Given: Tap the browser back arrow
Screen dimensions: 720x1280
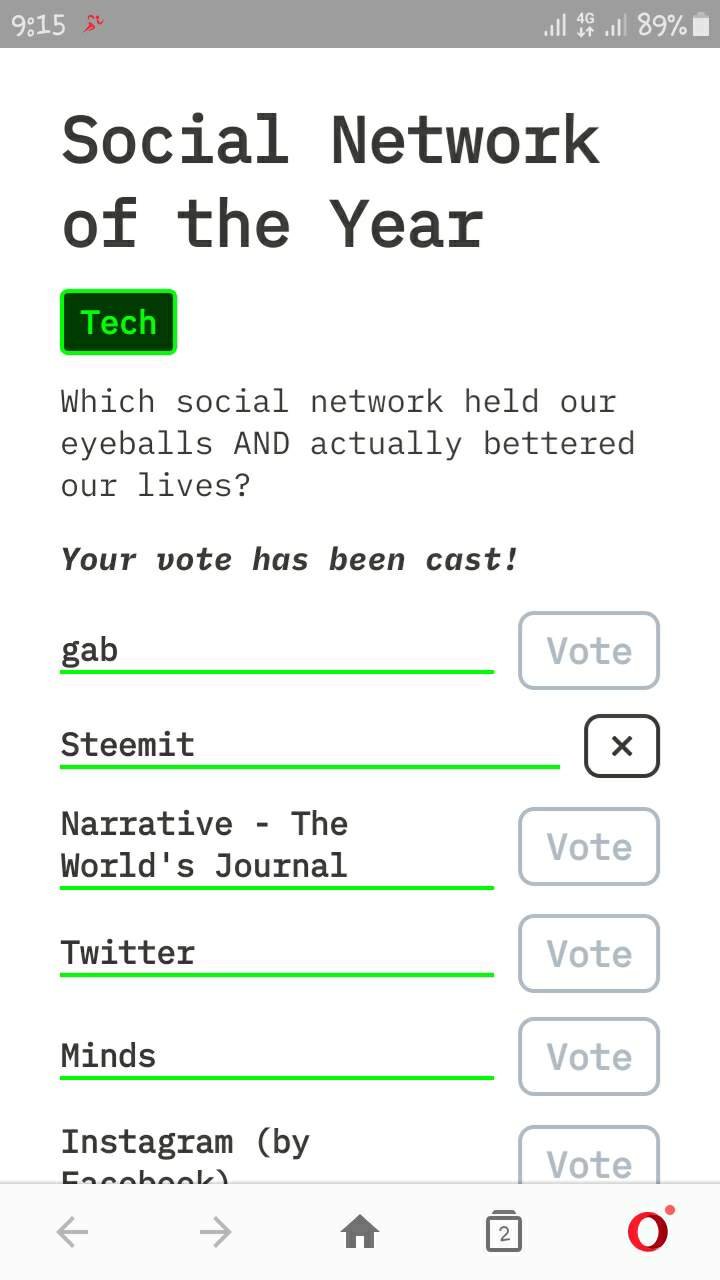Looking at the screenshot, I should click(72, 1233).
